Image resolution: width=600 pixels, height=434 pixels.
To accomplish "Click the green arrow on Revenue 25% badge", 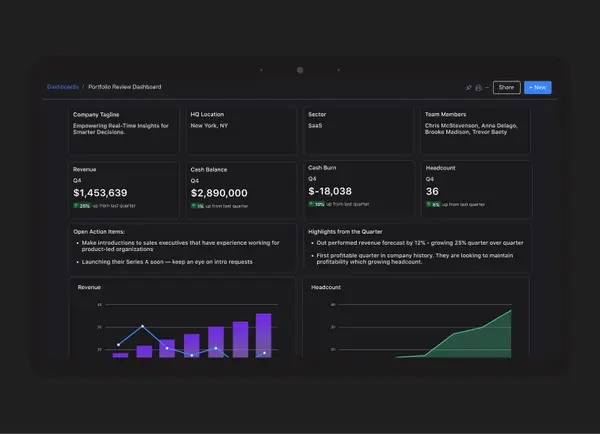I will point(76,206).
